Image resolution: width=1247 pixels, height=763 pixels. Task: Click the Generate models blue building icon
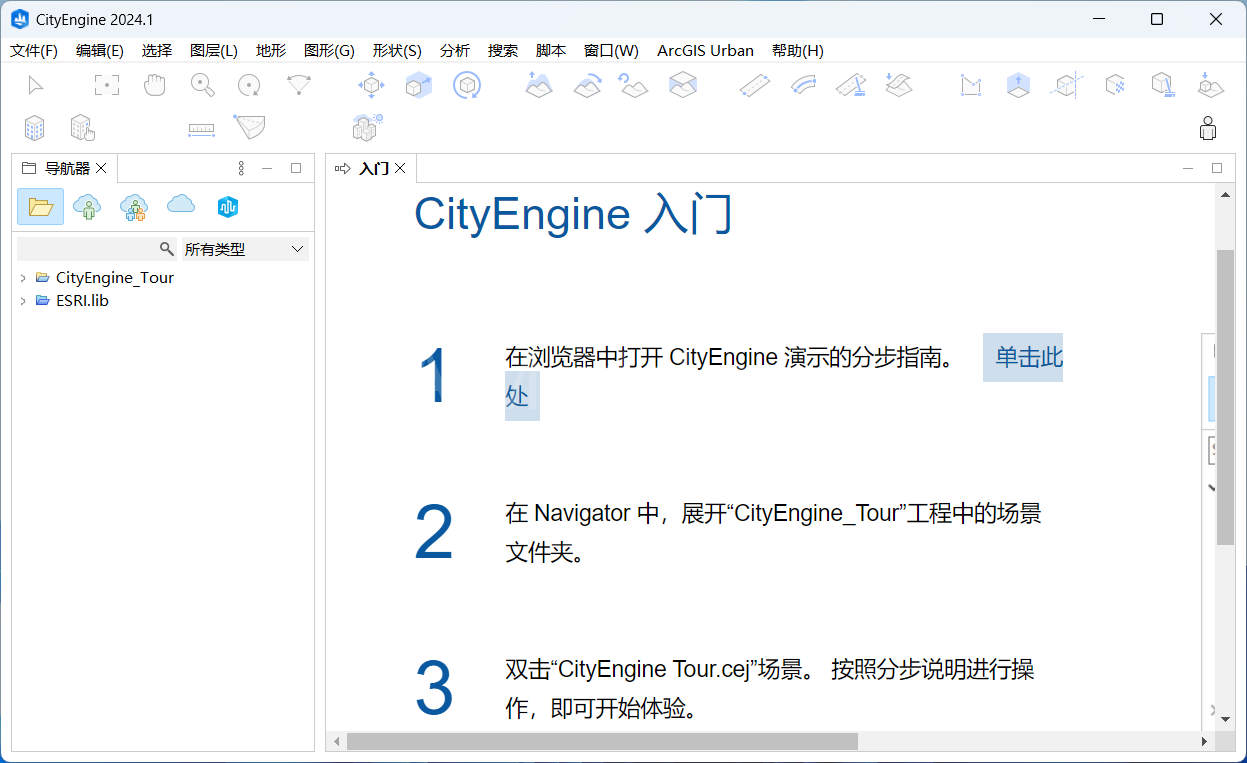35,128
